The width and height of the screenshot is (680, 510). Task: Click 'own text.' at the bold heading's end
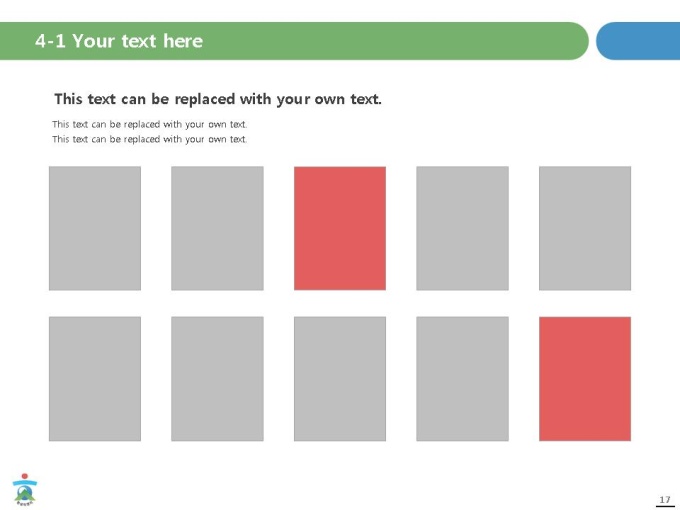coord(348,99)
